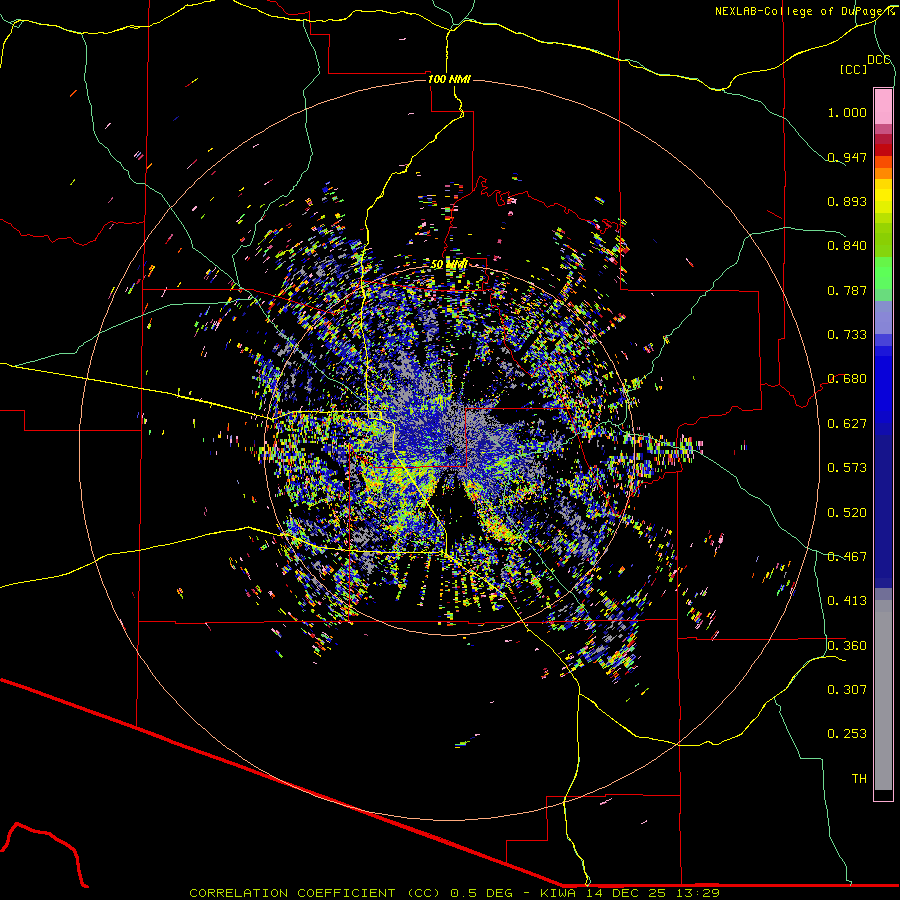Pick the pink segment of the color bar

click(883, 106)
